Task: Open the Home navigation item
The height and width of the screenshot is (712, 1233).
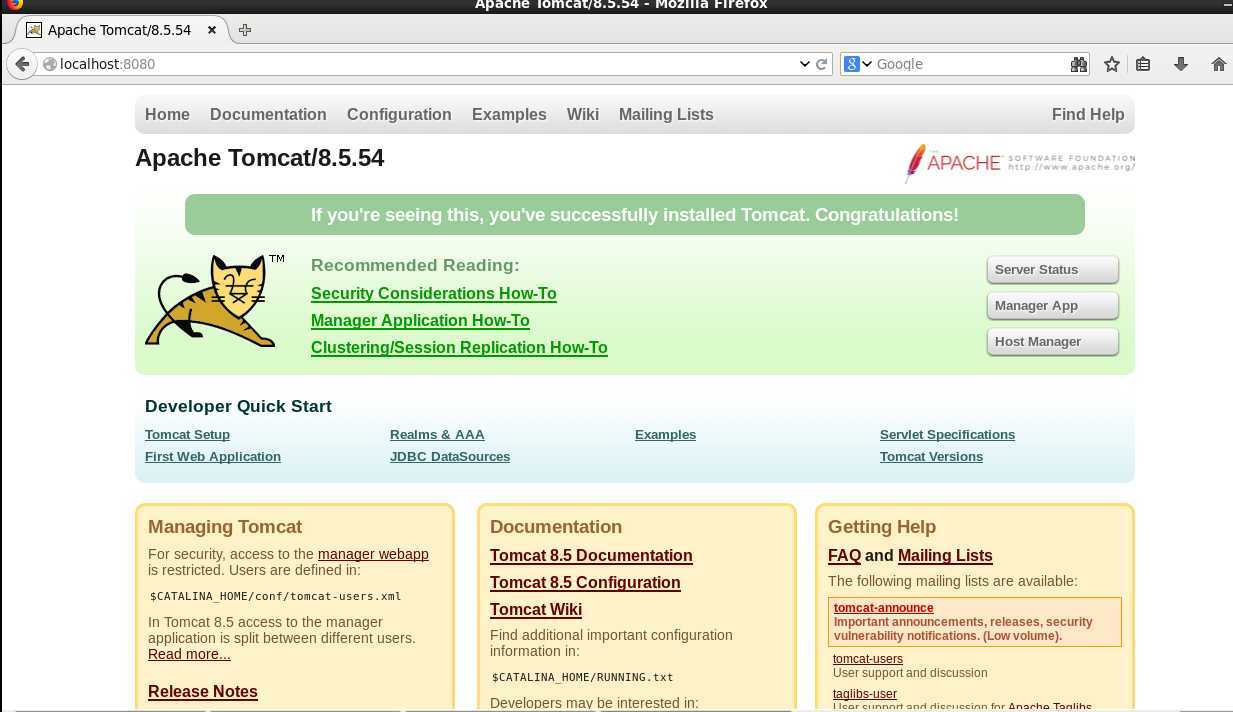Action: 167,115
